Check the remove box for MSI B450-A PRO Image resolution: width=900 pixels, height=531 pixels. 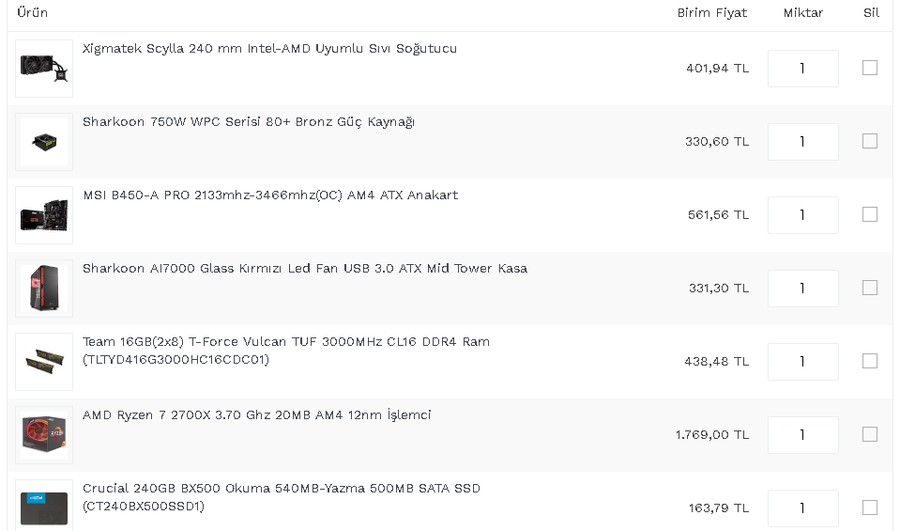coord(870,214)
